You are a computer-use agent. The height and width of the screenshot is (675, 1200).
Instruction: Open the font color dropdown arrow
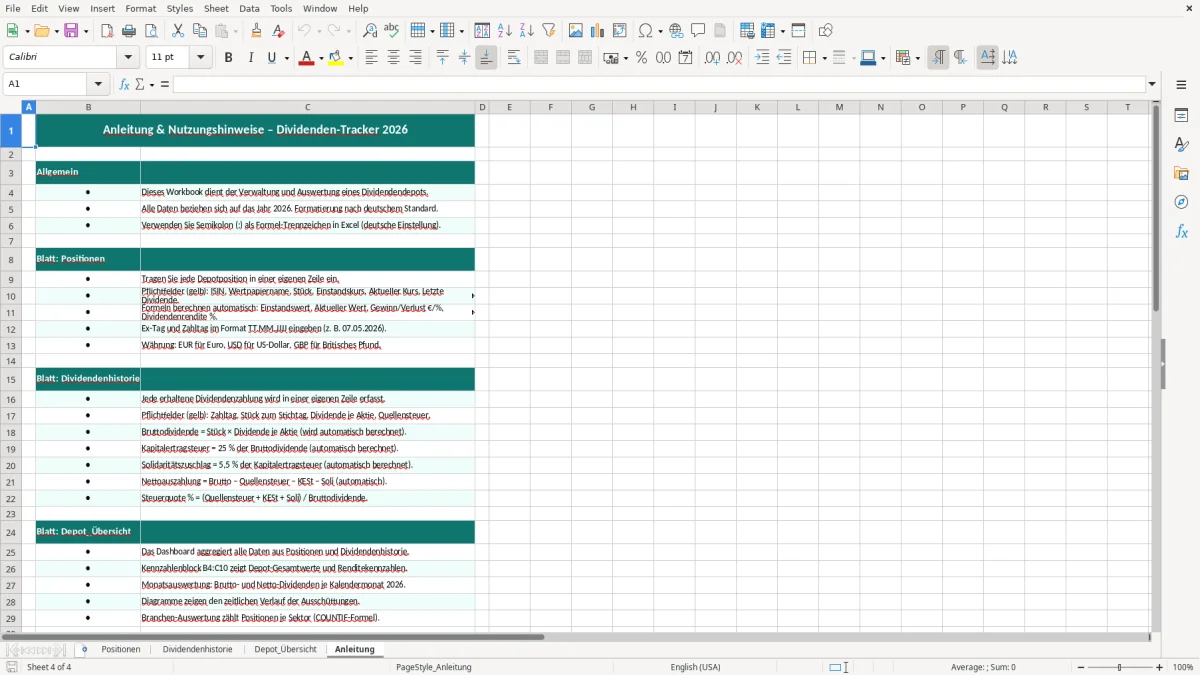(x=320, y=58)
